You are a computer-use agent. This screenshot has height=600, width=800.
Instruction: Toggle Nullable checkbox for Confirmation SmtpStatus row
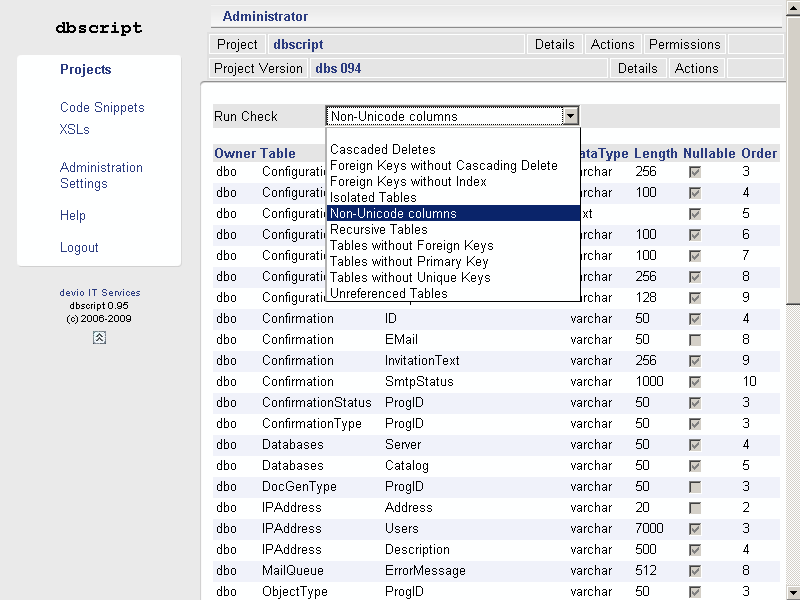694,382
